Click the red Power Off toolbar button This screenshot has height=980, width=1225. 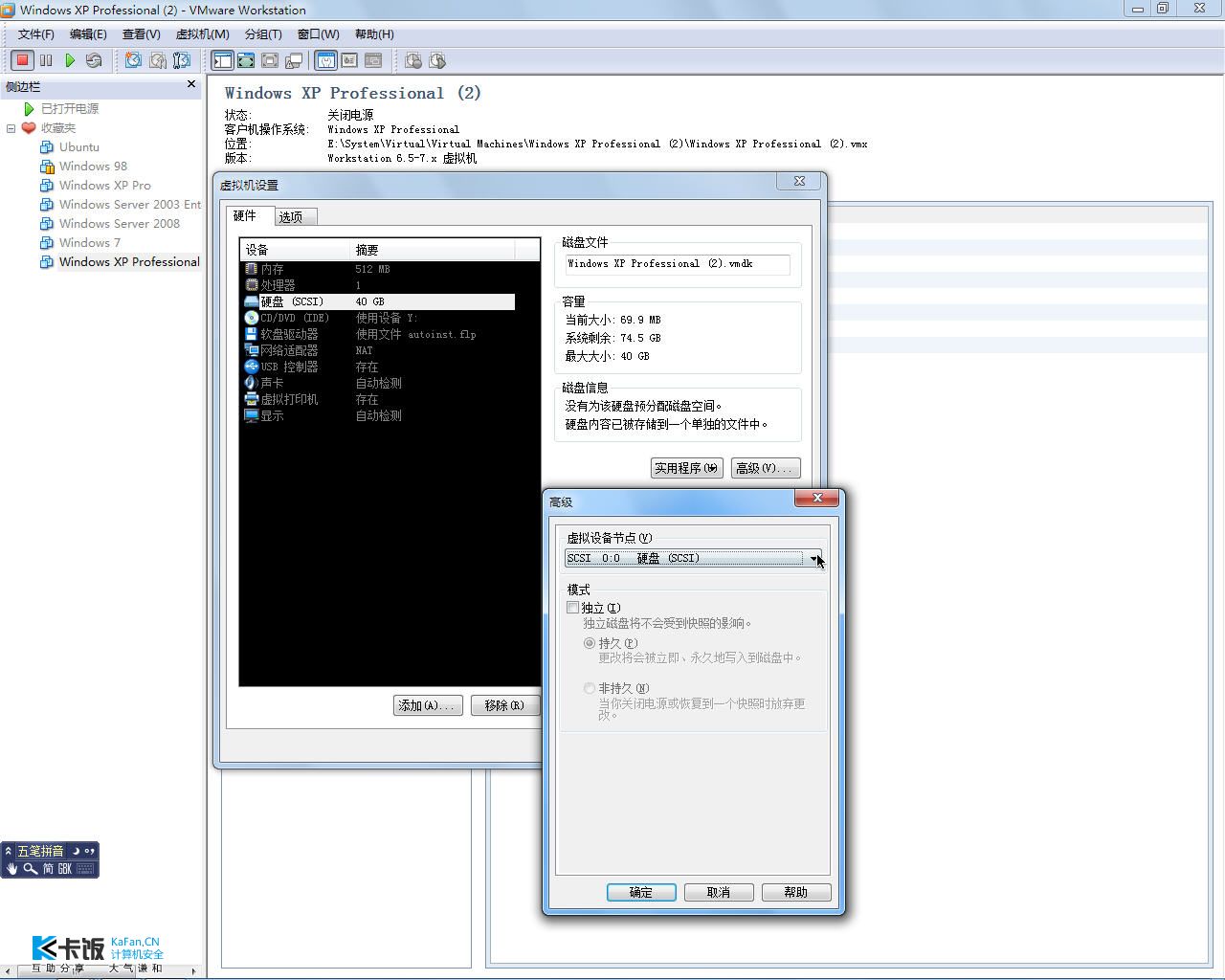click(22, 60)
